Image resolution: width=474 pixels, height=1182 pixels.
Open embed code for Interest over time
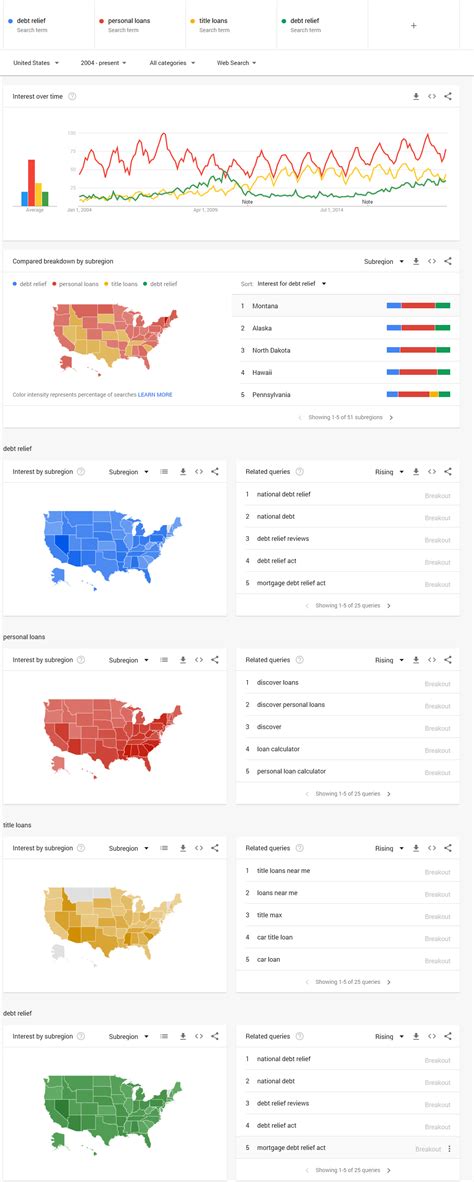coord(432,96)
